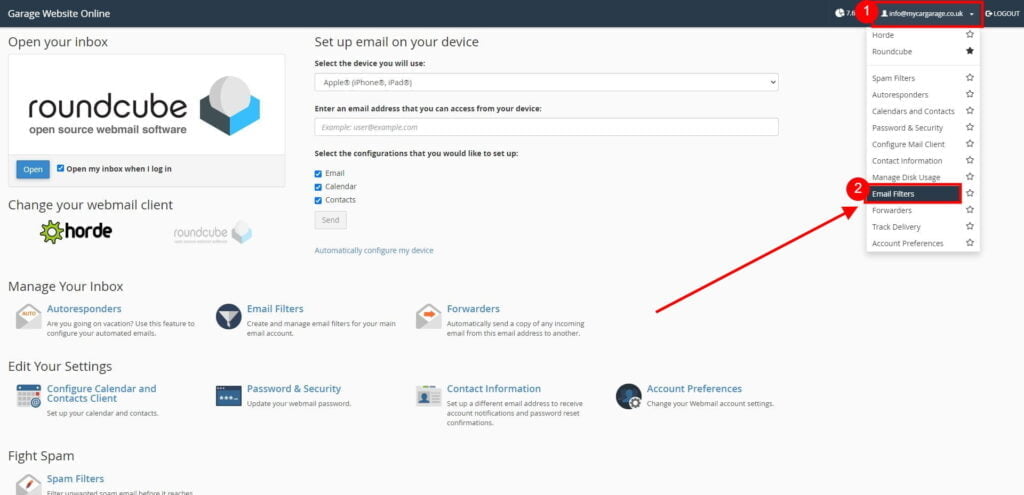Star the Spam Filters menu entry

970,78
